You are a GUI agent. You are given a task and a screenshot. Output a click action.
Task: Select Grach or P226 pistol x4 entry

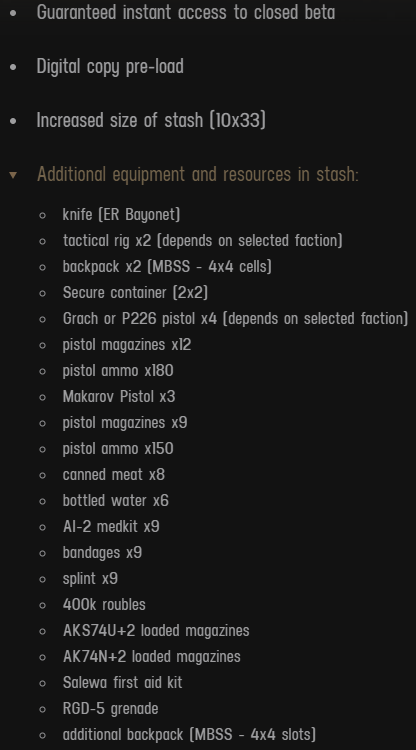235,318
